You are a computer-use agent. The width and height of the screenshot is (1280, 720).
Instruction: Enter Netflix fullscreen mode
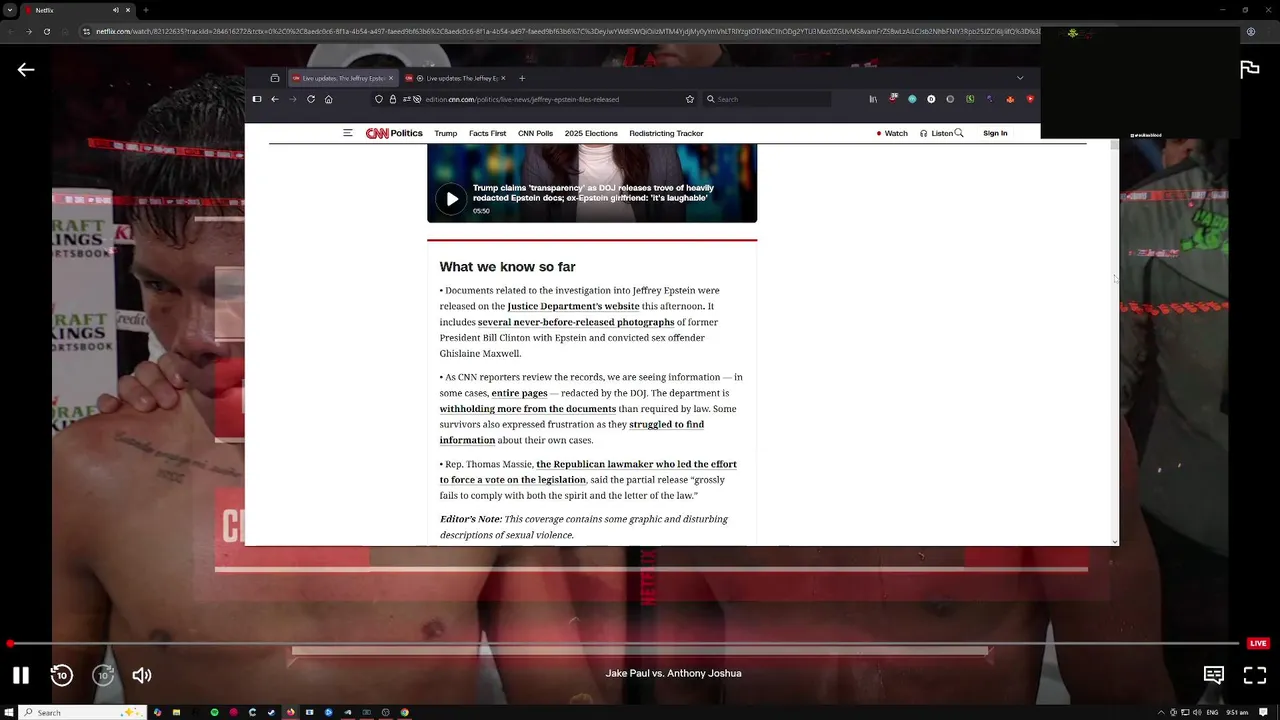coord(1255,675)
